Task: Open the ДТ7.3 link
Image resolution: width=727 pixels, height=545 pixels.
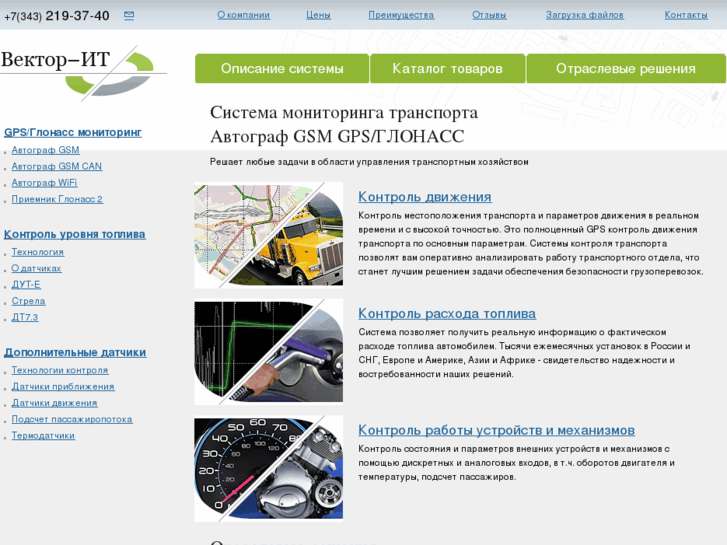Action: (25, 317)
